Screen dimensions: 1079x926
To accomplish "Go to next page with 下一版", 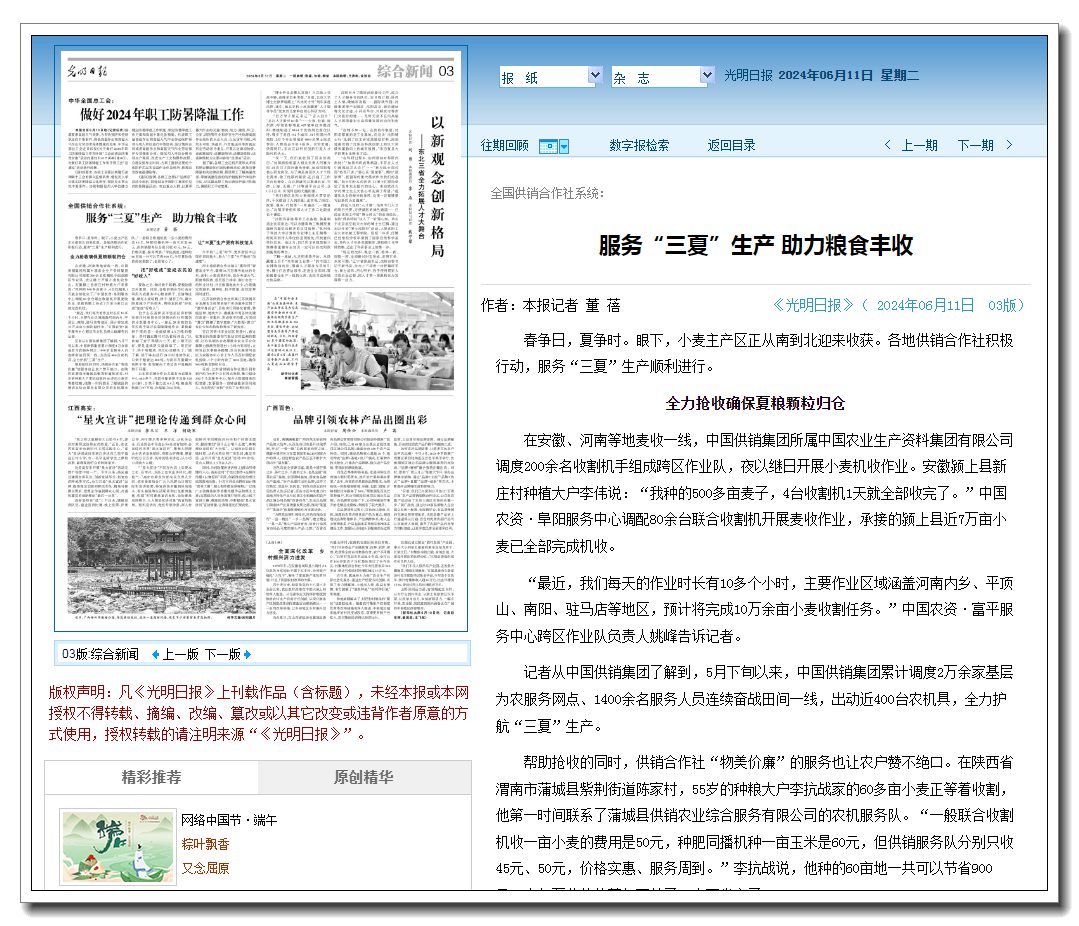I will pyautogui.click(x=223, y=654).
